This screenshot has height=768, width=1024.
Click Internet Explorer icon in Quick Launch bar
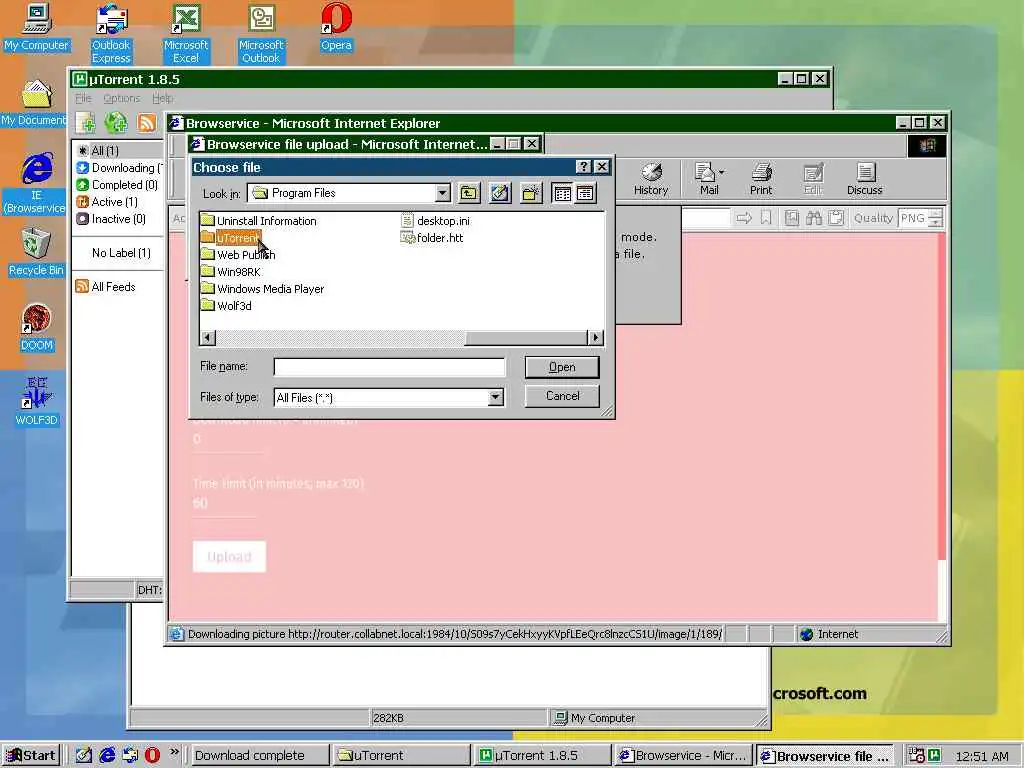107,755
